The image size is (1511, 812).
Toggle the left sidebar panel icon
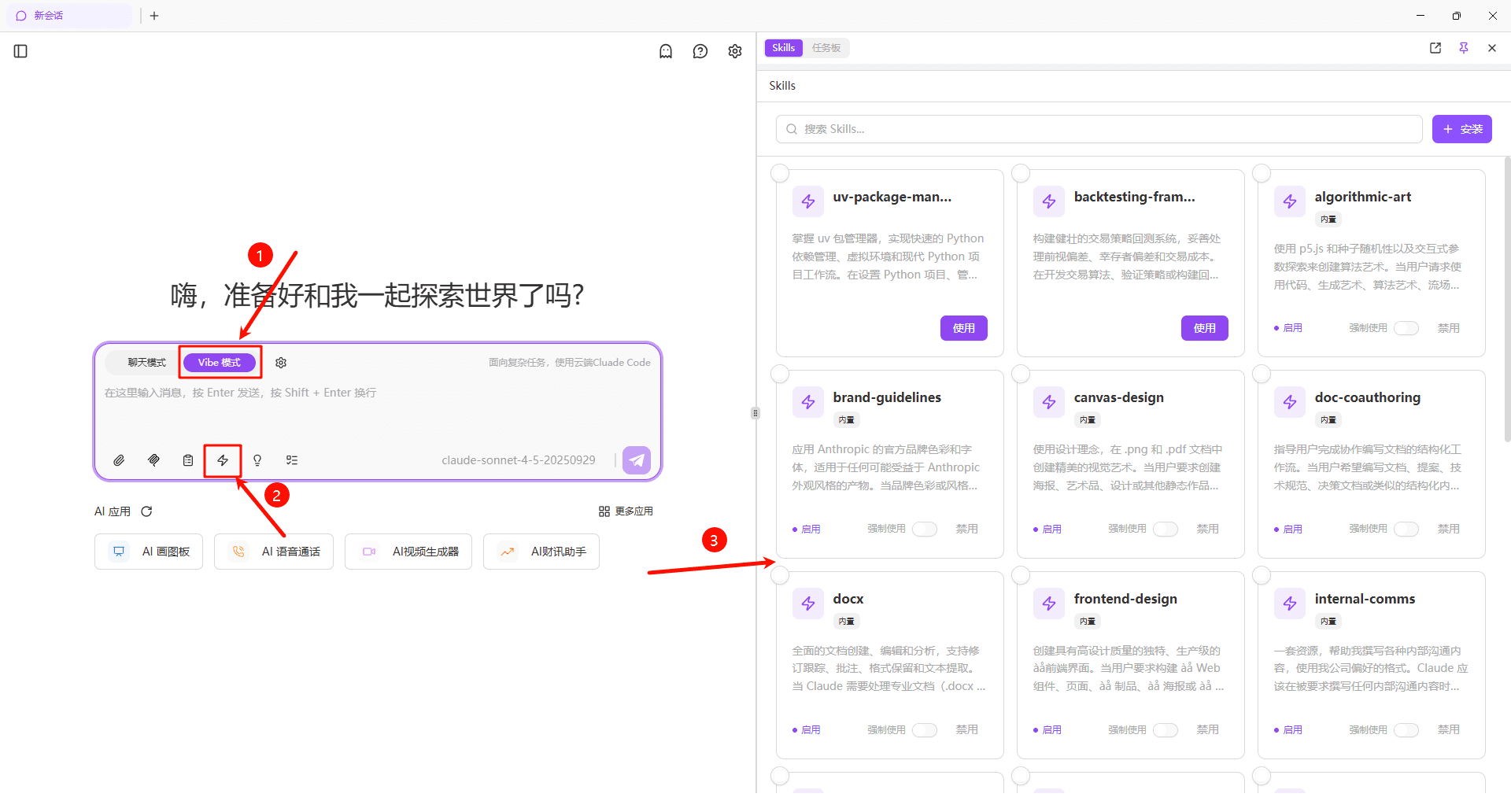(x=21, y=51)
